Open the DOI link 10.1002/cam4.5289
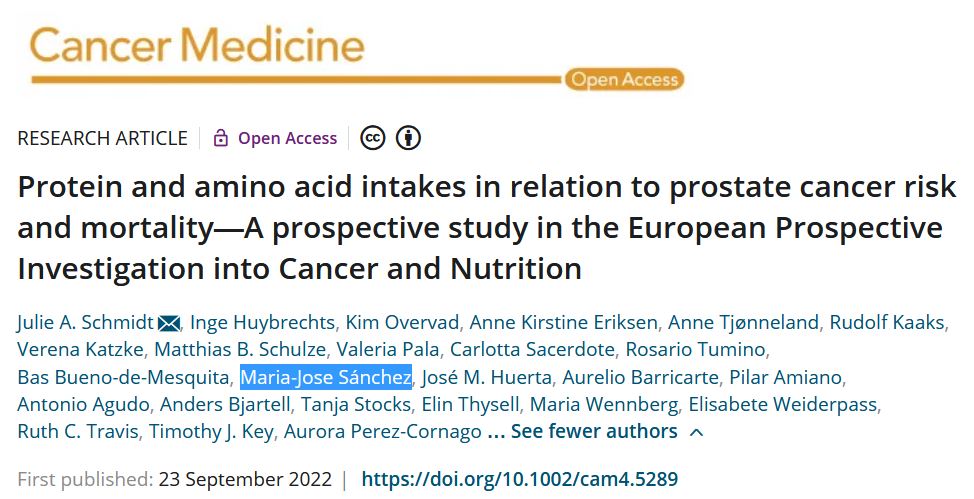Image resolution: width=974 pixels, height=499 pixels. click(519, 479)
